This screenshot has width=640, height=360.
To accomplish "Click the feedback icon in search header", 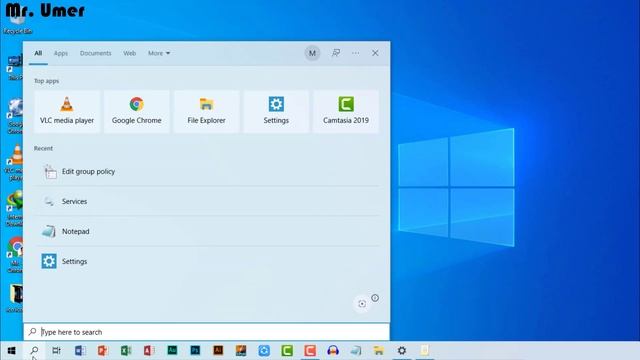I will (x=336, y=53).
